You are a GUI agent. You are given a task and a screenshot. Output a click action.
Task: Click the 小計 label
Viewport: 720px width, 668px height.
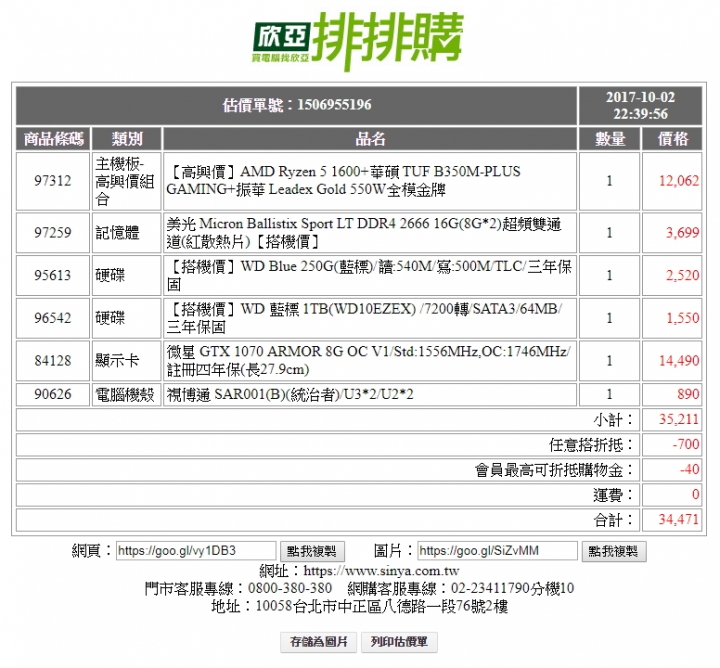613,420
